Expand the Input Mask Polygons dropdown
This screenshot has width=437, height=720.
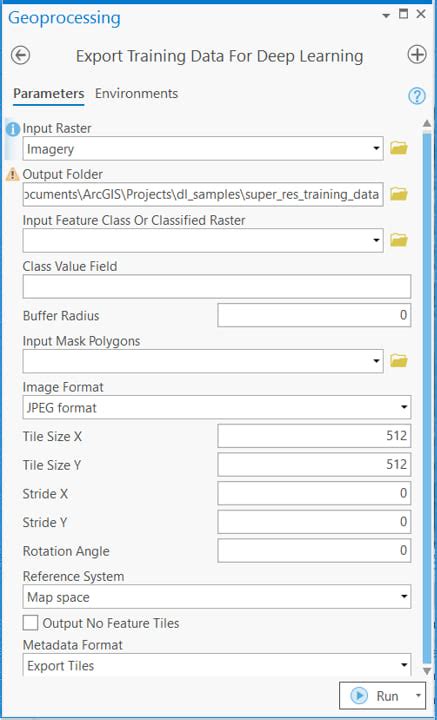point(376,361)
